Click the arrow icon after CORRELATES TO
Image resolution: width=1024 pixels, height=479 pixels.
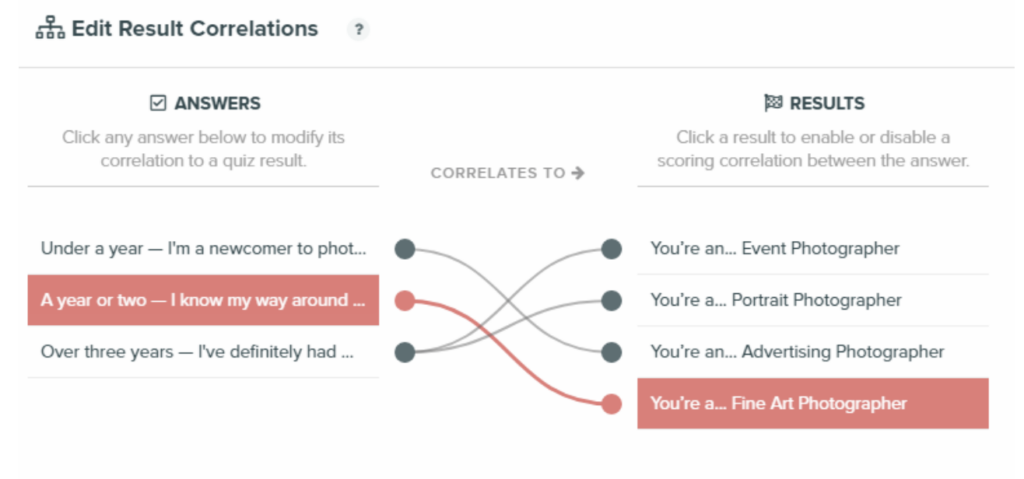(x=577, y=173)
